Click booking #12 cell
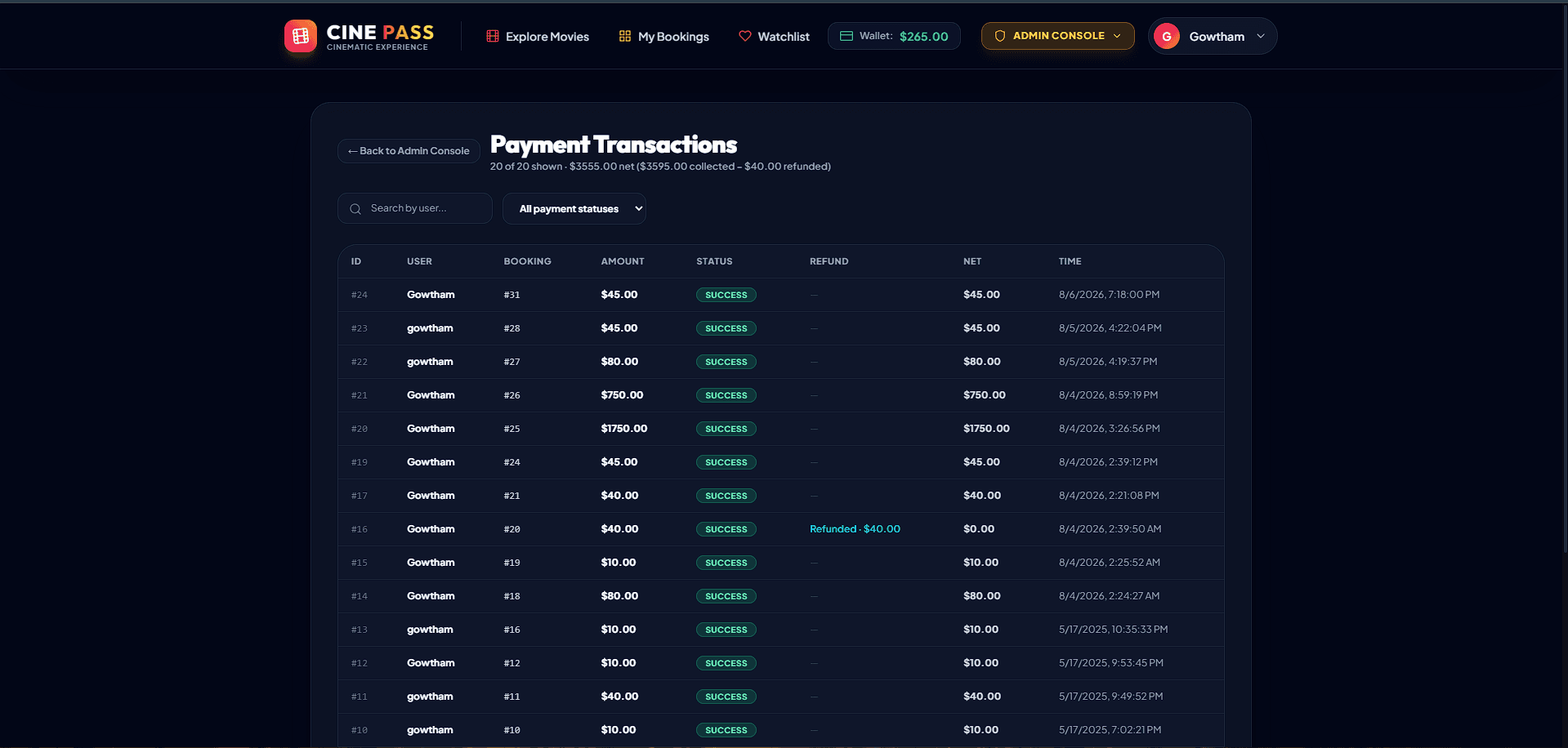Viewport: 1568px width, 748px height. (511, 663)
